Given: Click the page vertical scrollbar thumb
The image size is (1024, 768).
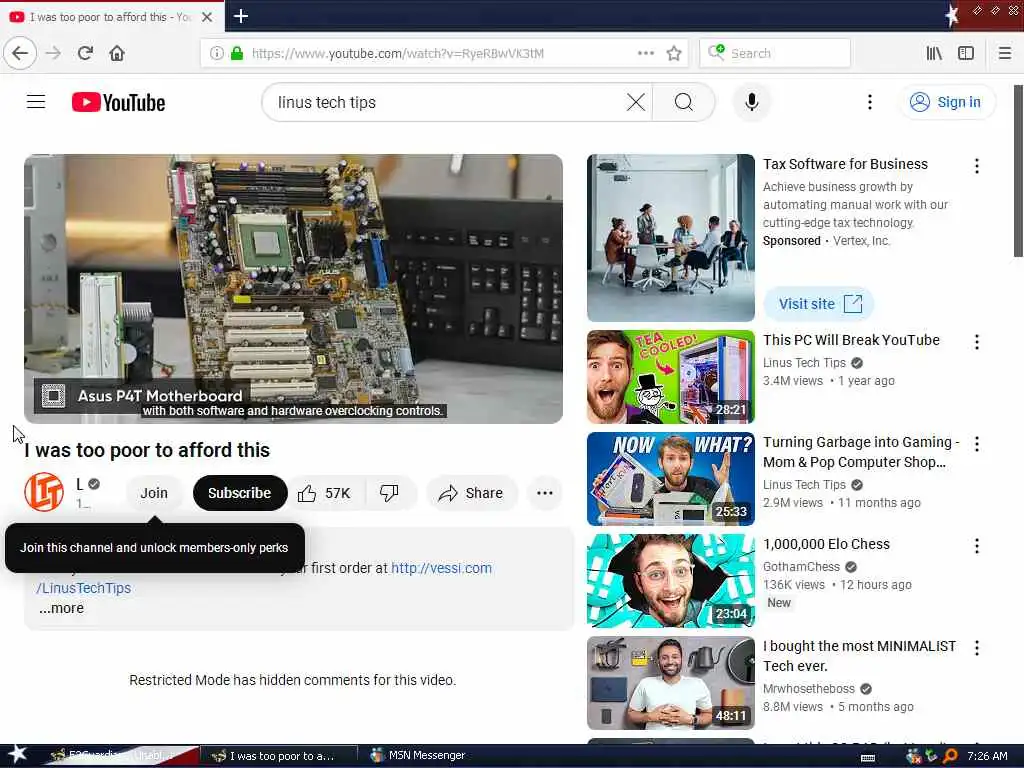Looking at the screenshot, I should pos(1018,171).
